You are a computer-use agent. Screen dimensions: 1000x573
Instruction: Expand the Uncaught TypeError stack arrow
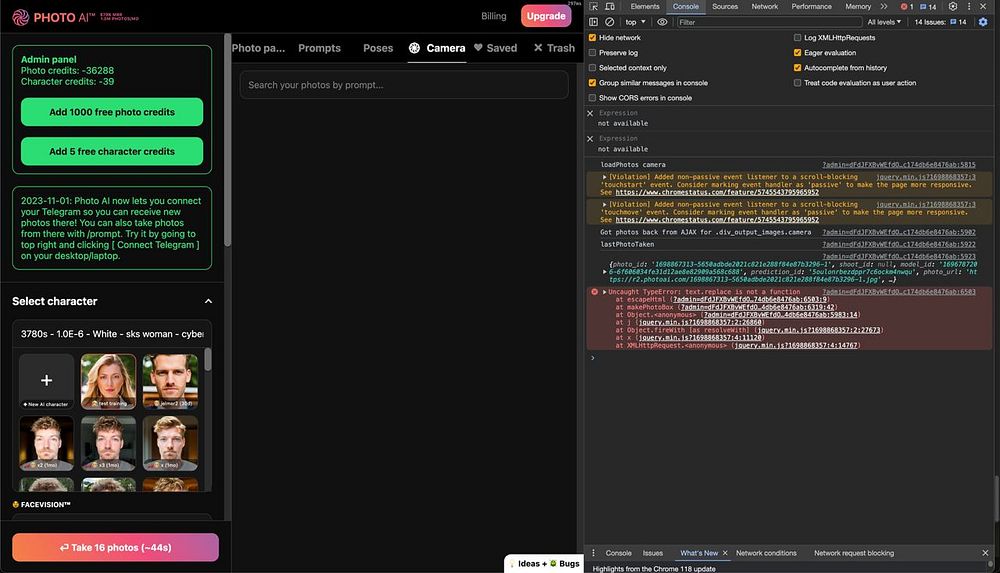pyautogui.click(x=605, y=292)
